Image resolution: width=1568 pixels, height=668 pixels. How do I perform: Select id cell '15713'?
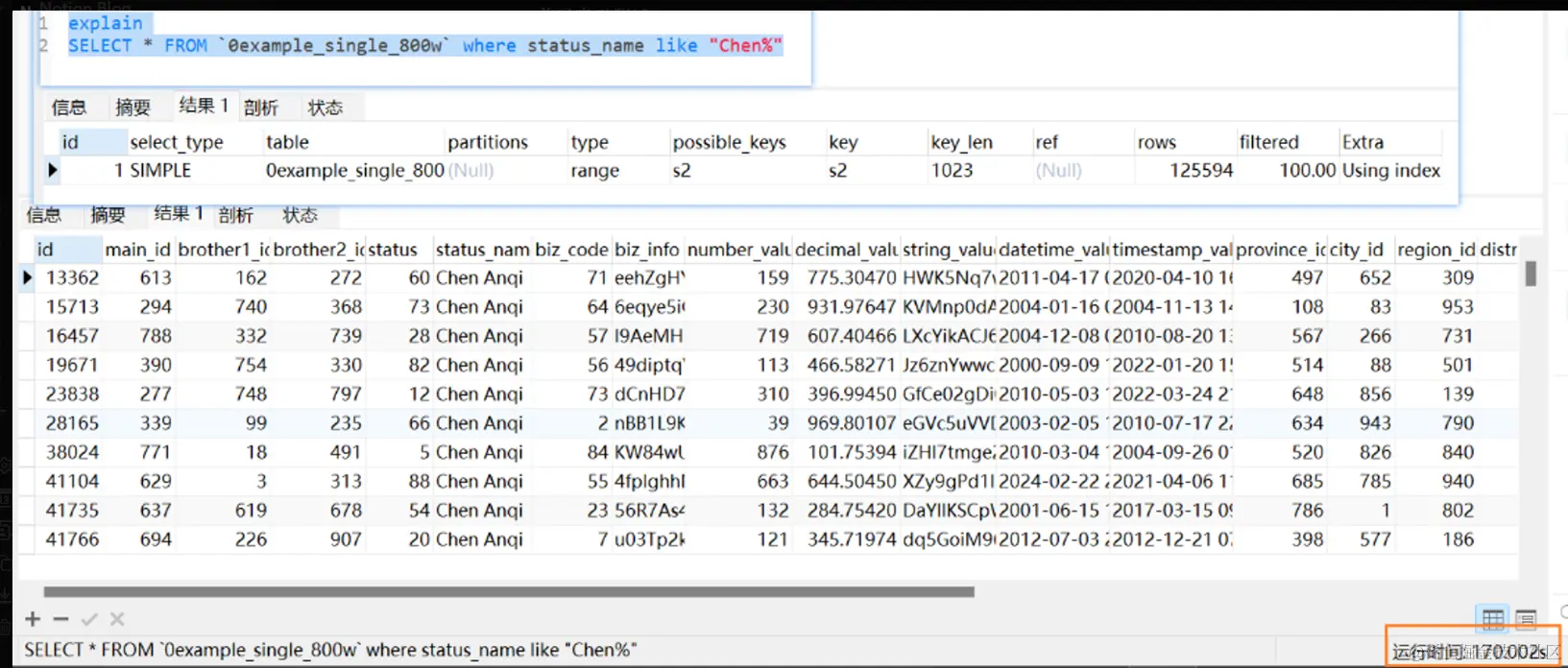[72, 307]
